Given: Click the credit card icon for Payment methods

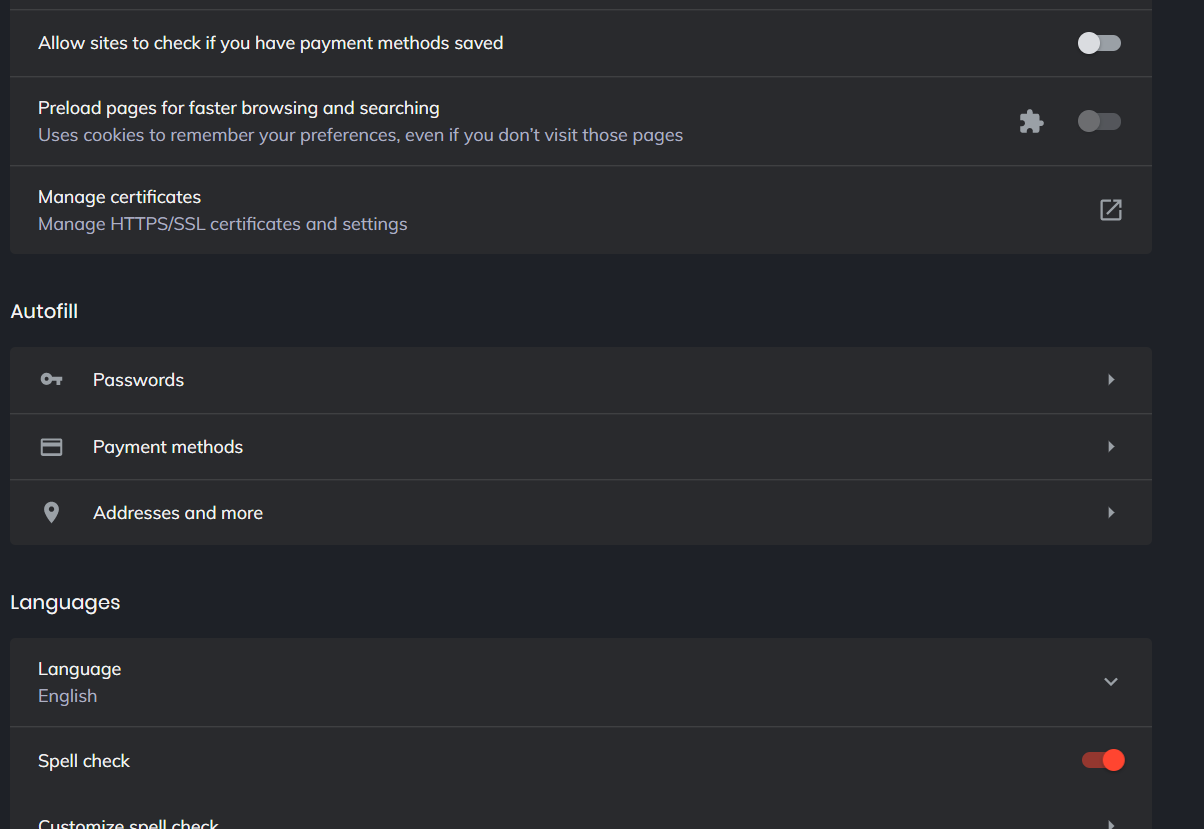Looking at the screenshot, I should click(51, 447).
